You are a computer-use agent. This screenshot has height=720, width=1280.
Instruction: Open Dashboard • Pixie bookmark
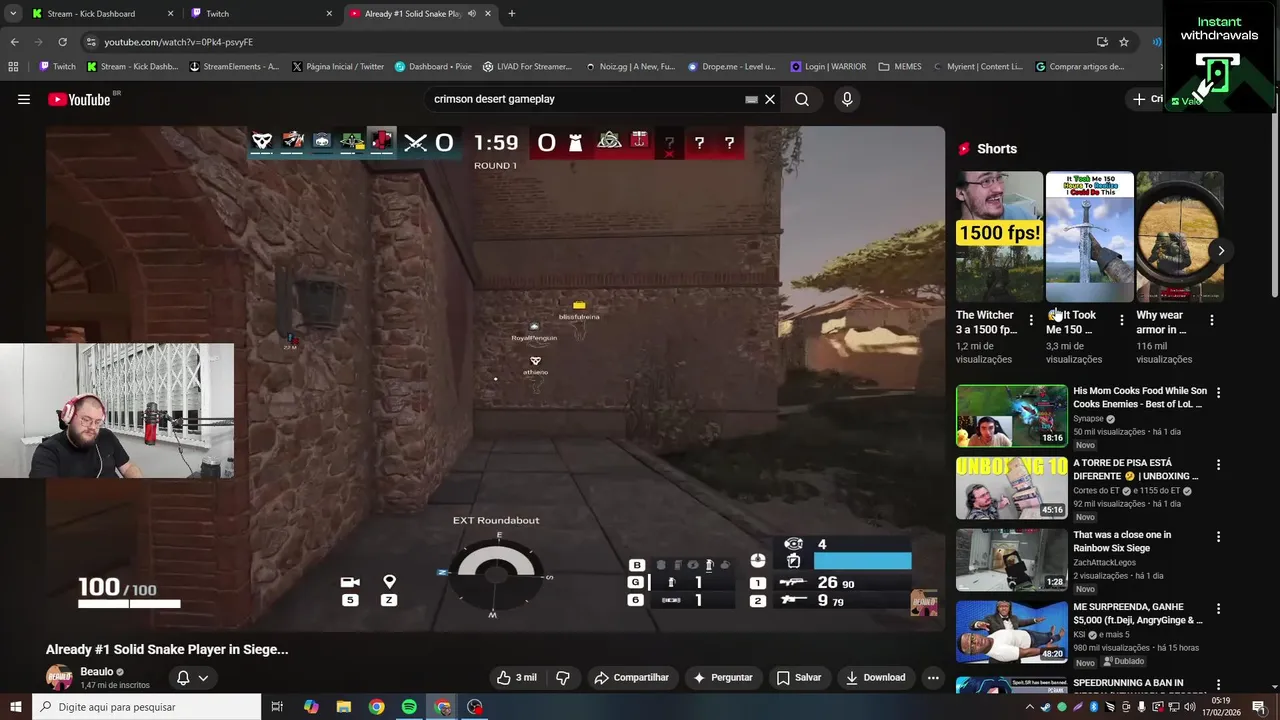pos(433,67)
